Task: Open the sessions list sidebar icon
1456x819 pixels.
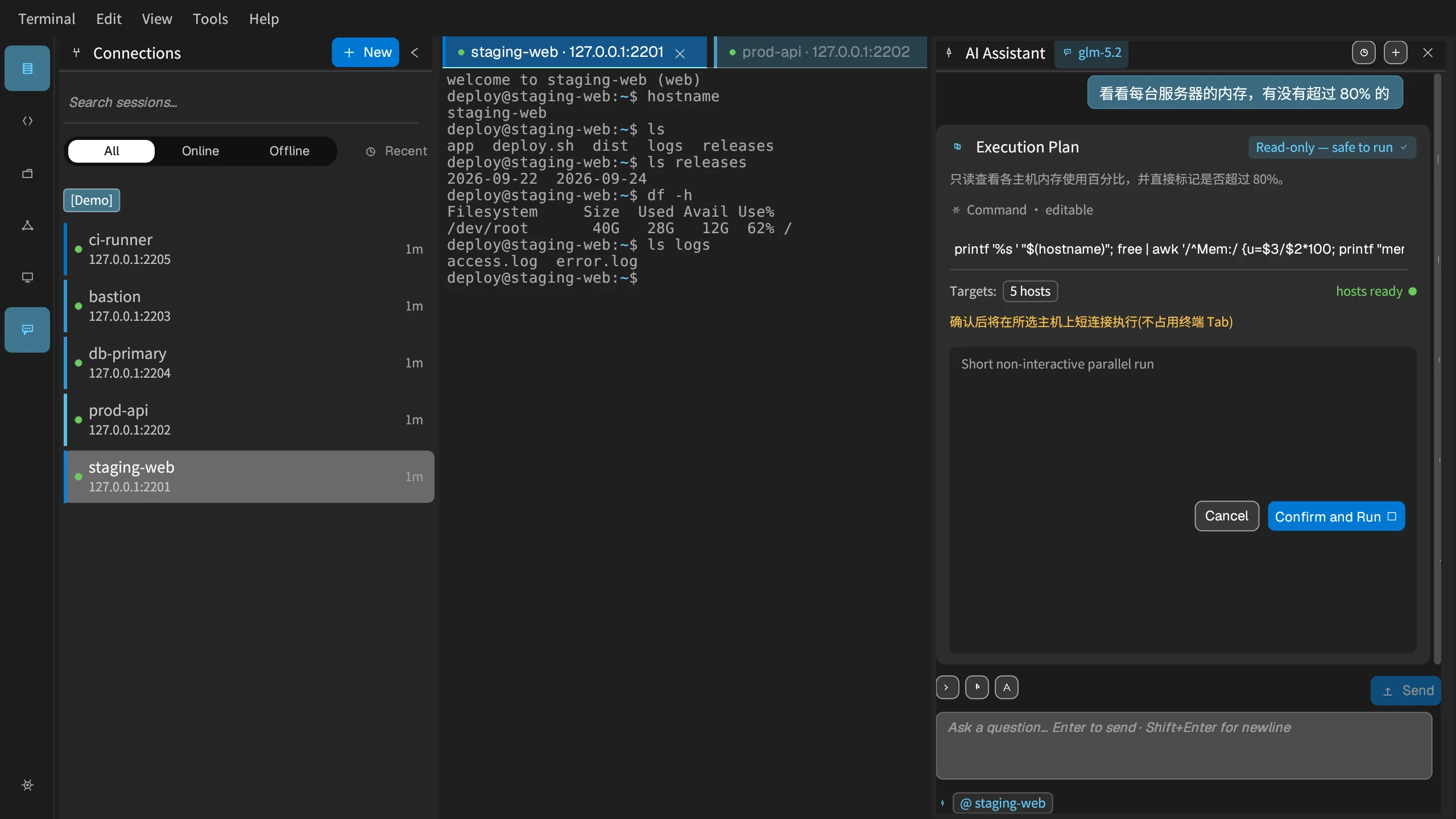Action: (x=27, y=68)
